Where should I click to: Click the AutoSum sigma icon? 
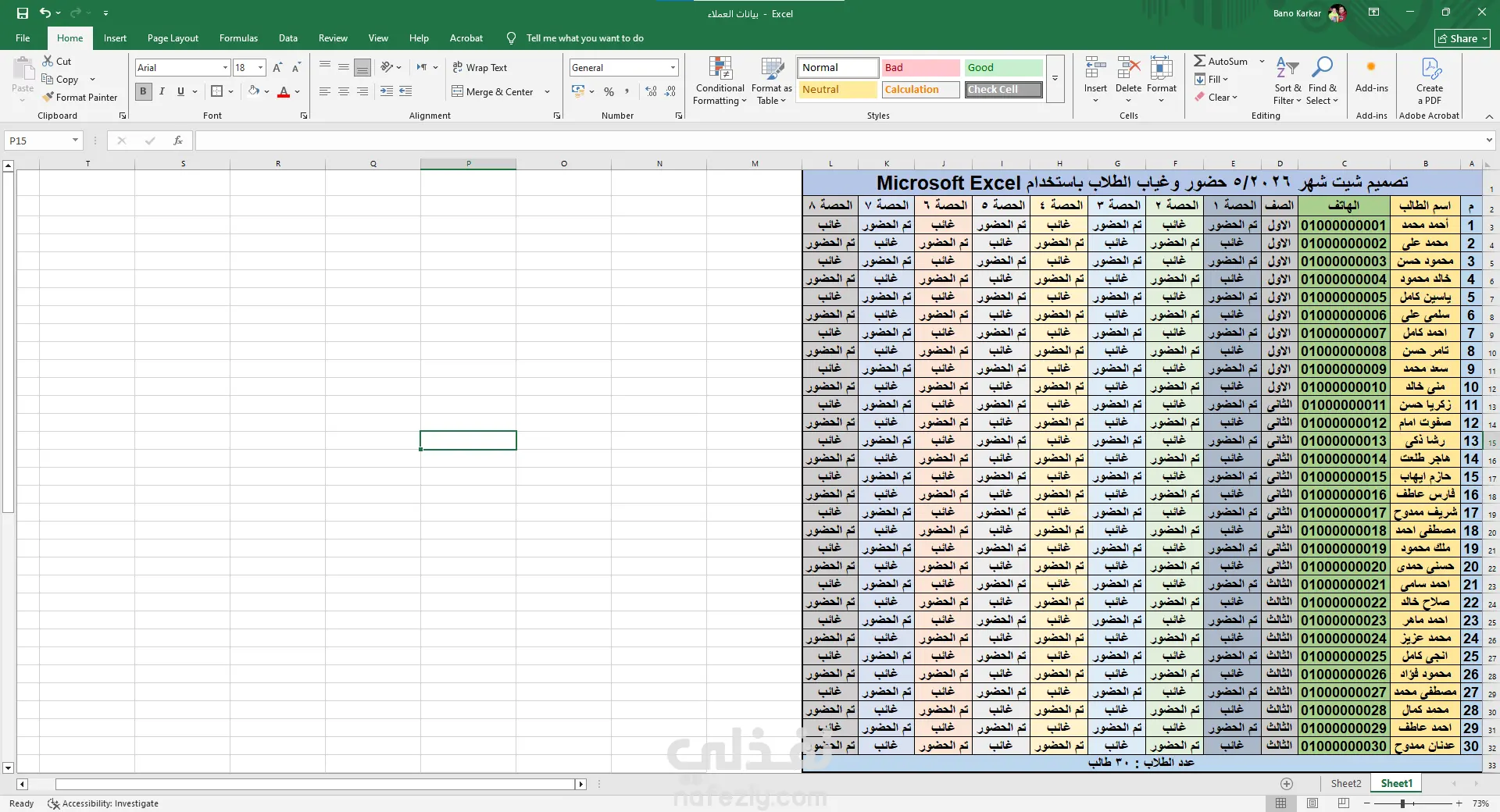(1199, 61)
